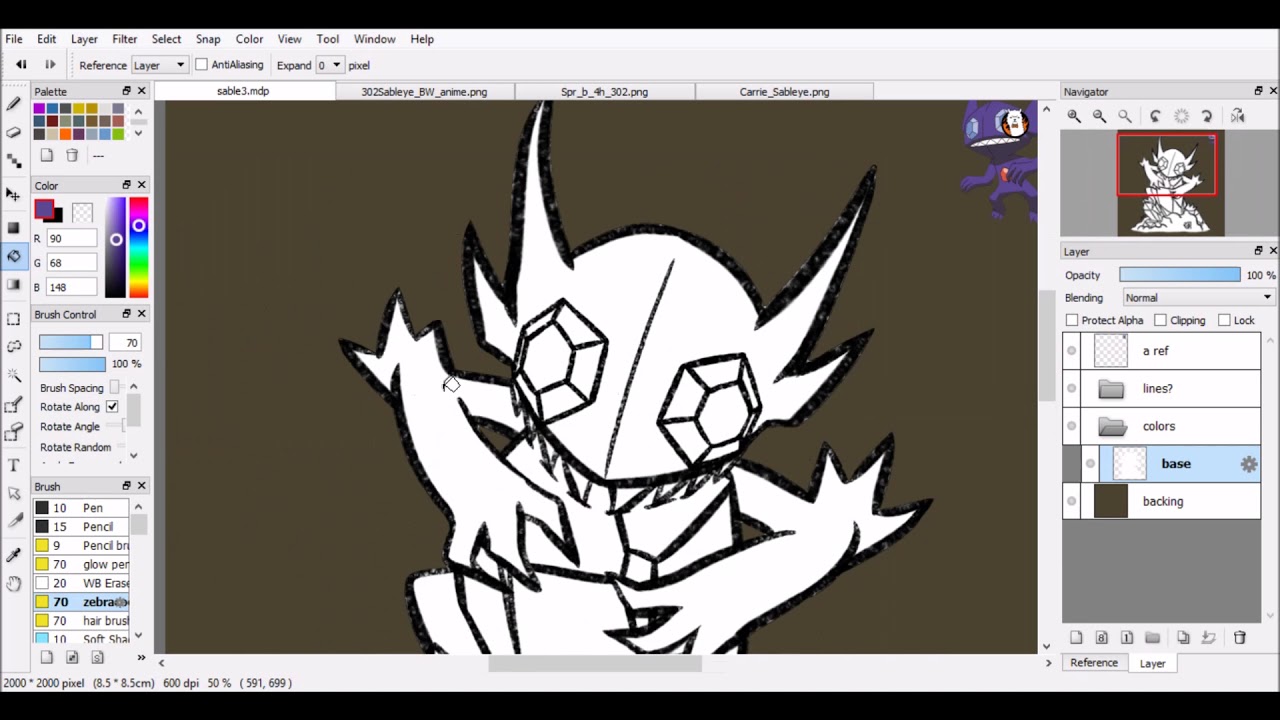Select the Eyedropper tool
The image size is (1280, 720).
[x=14, y=554]
